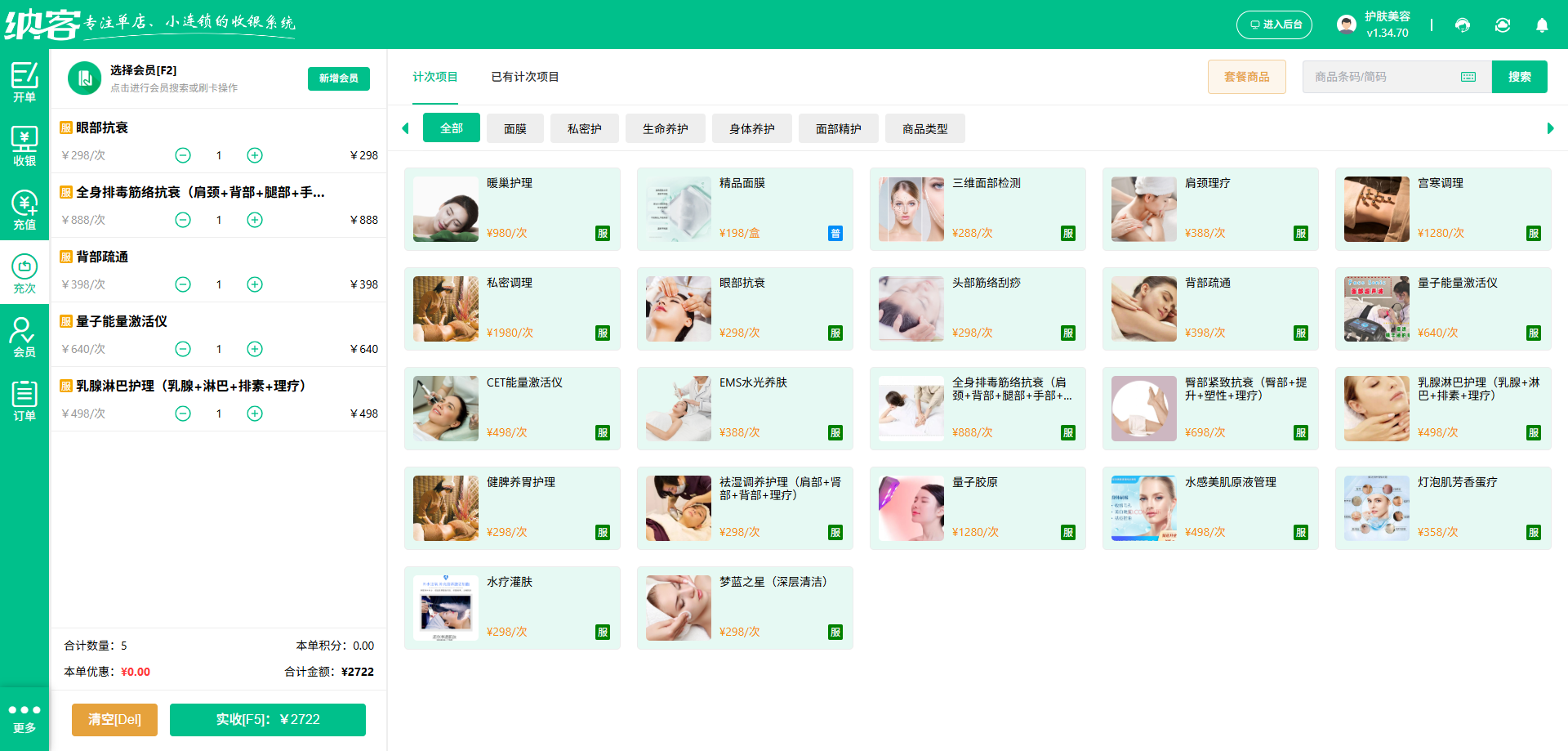This screenshot has height=751, width=1568.
Task: Increase quantity of 全身排毒筋络抗衰 cart item
Action: tap(255, 220)
